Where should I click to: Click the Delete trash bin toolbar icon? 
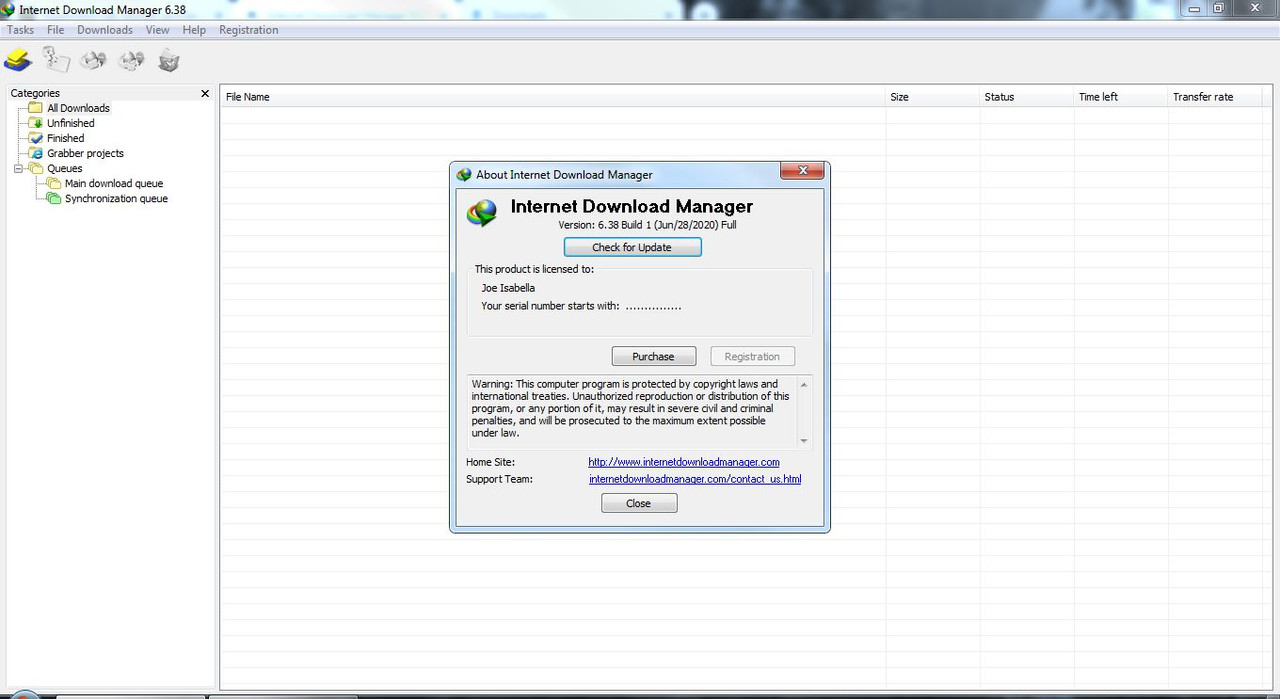coord(169,61)
